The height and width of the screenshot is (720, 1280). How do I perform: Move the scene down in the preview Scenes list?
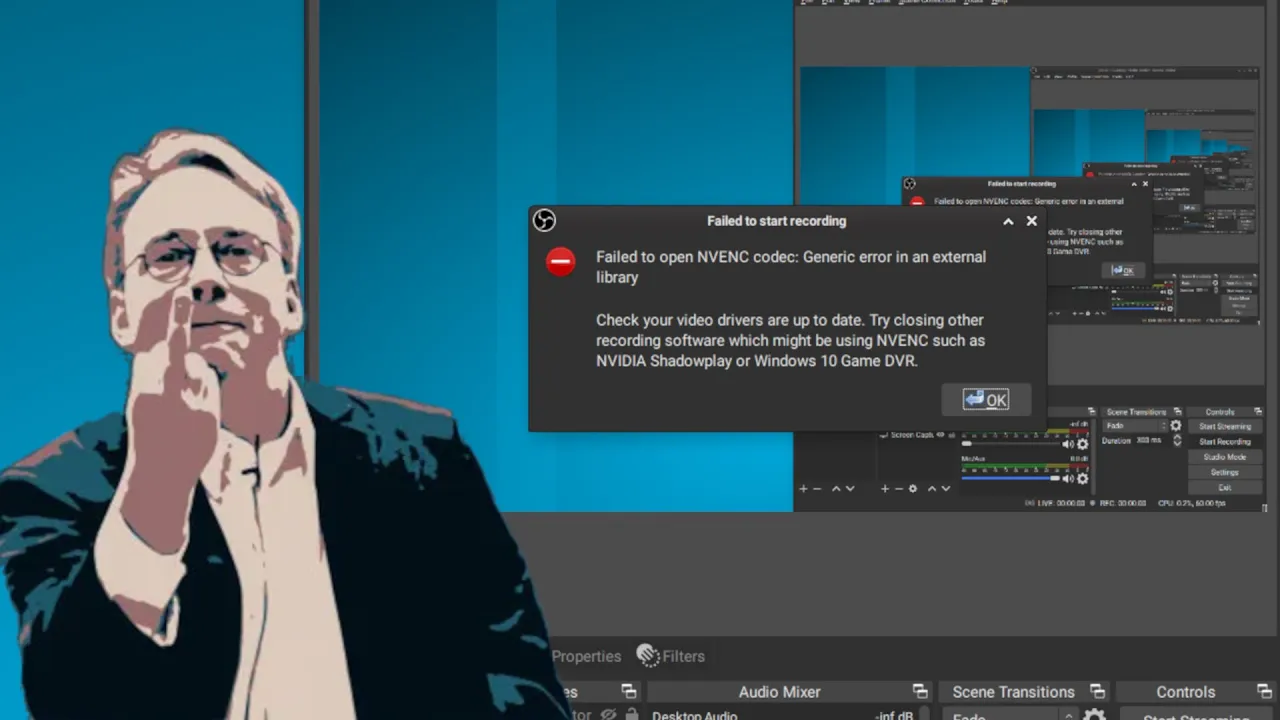coord(850,489)
